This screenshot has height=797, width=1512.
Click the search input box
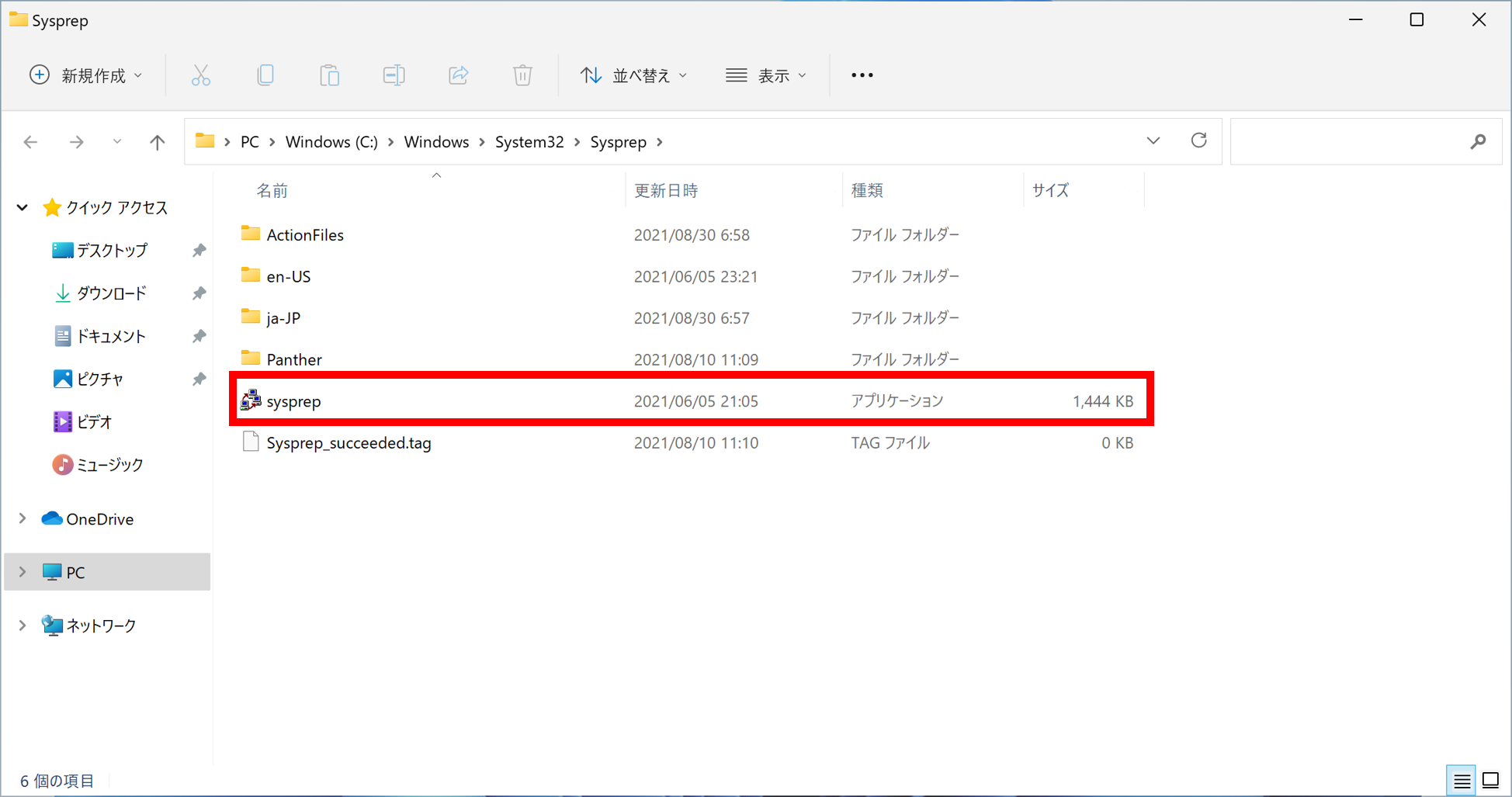click(x=1351, y=142)
